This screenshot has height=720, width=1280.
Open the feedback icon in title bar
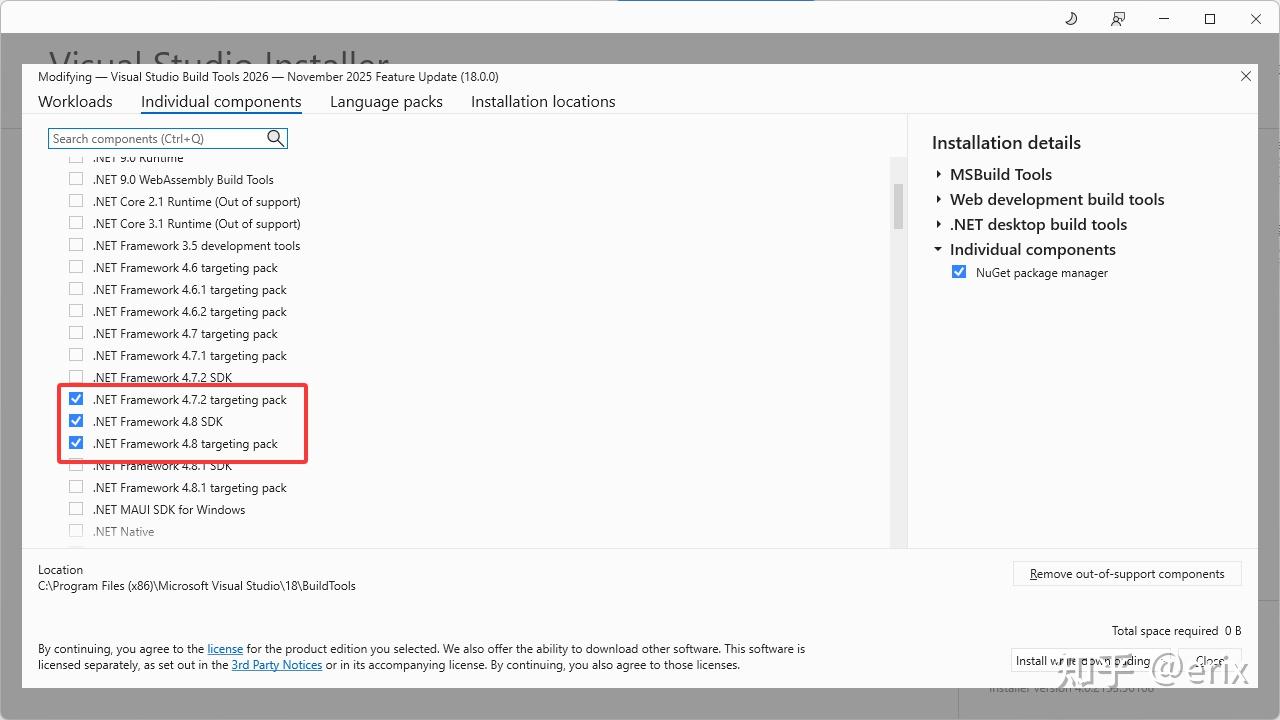(1118, 19)
